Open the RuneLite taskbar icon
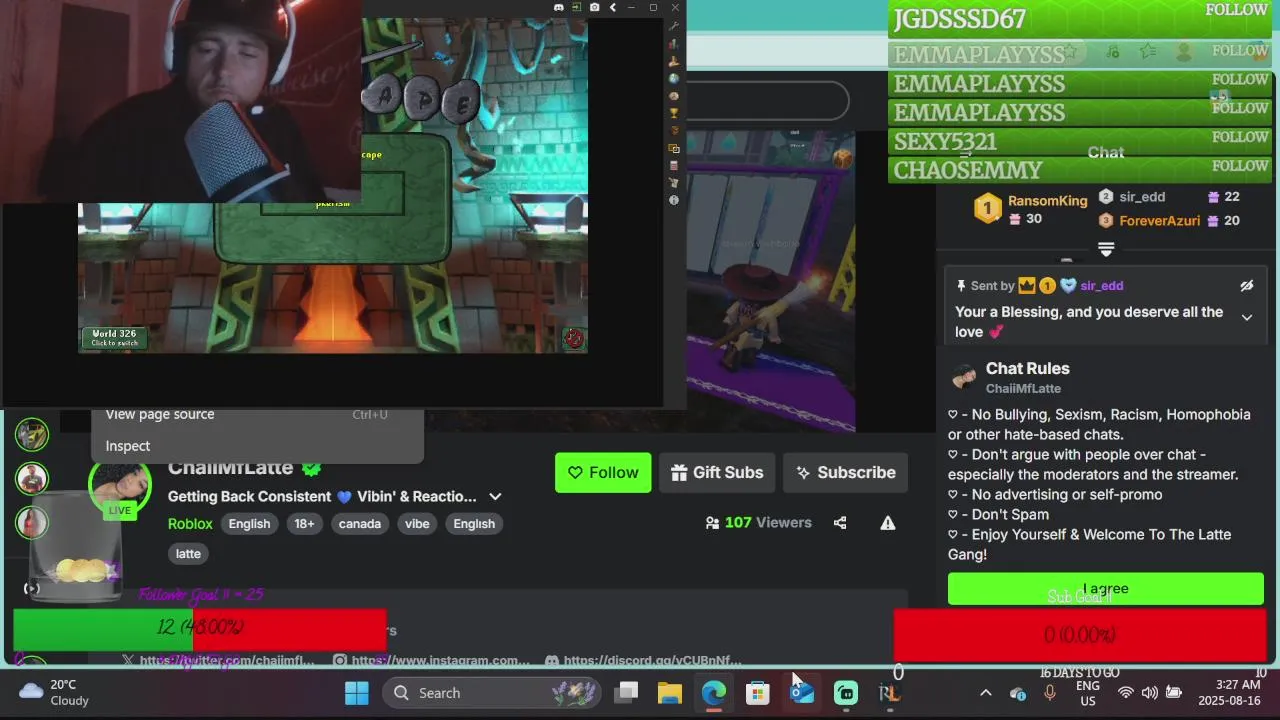 (x=889, y=693)
